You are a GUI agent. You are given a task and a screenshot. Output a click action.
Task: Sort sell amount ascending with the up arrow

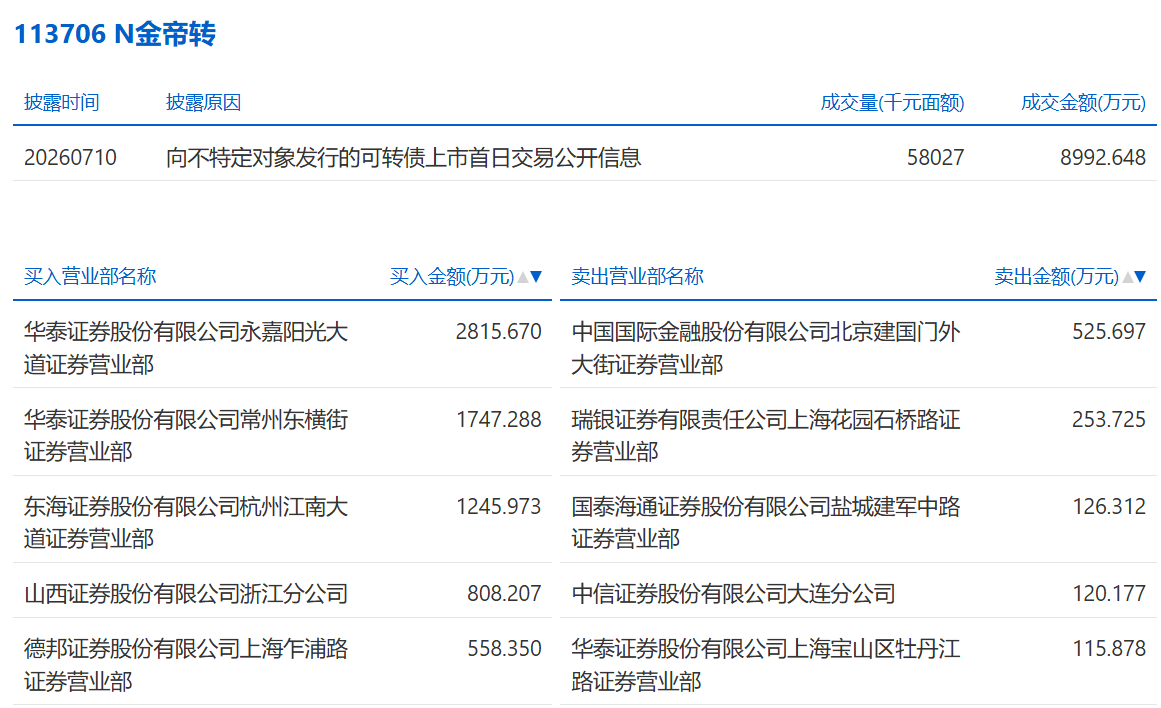click(x=1127, y=277)
